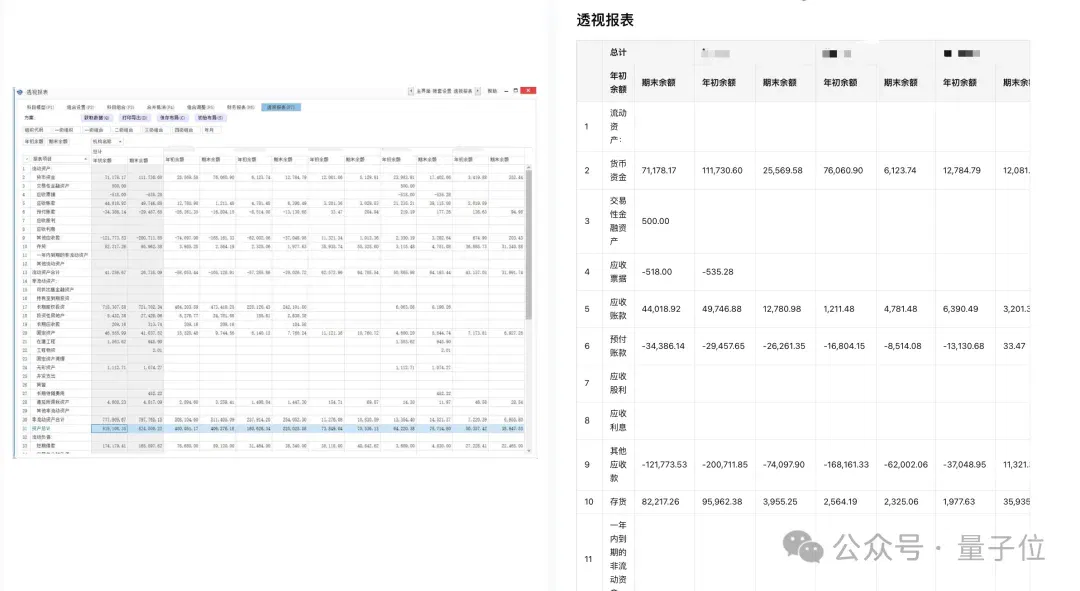Click right arrow in title bar navigator
This screenshot has width=1080, height=591.
[477, 91]
